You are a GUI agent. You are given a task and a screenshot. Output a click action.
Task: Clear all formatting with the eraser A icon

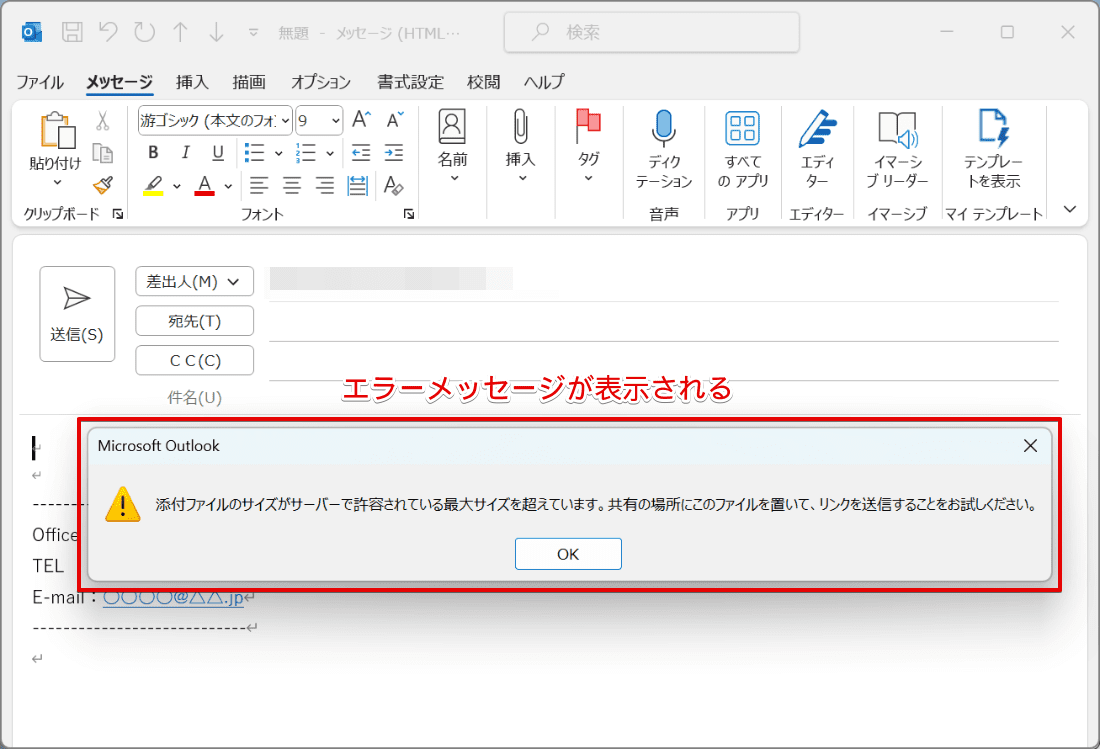click(394, 186)
